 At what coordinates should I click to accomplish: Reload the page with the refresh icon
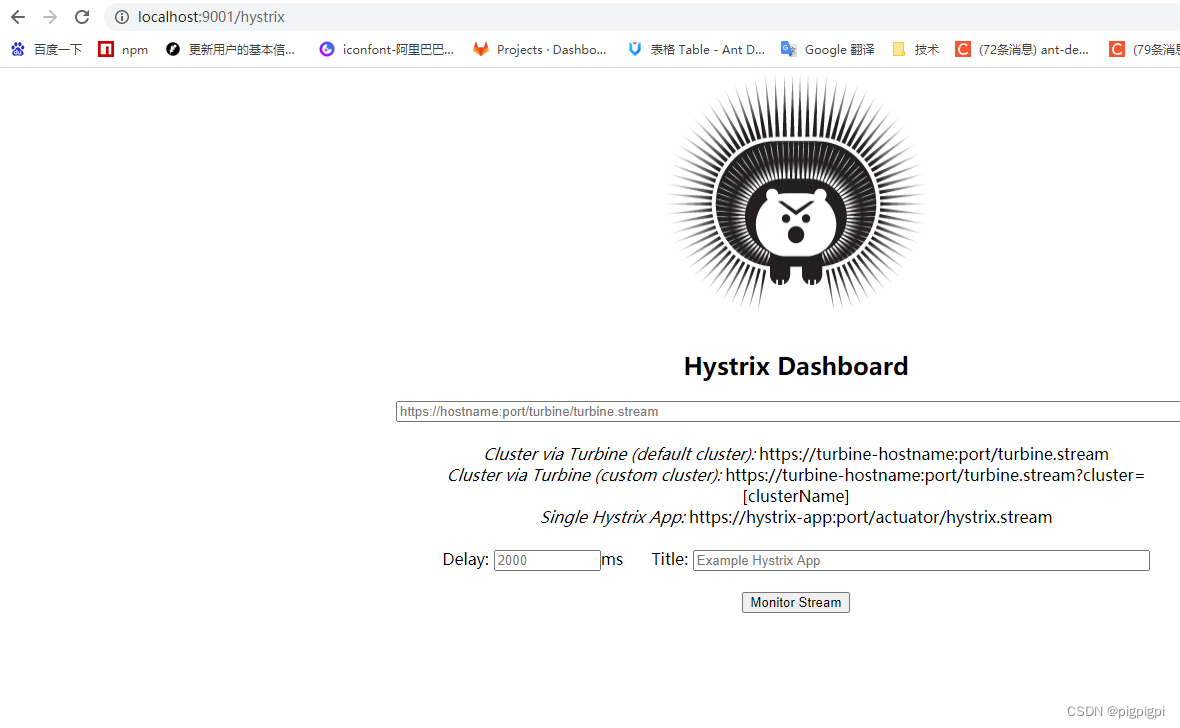[x=82, y=17]
